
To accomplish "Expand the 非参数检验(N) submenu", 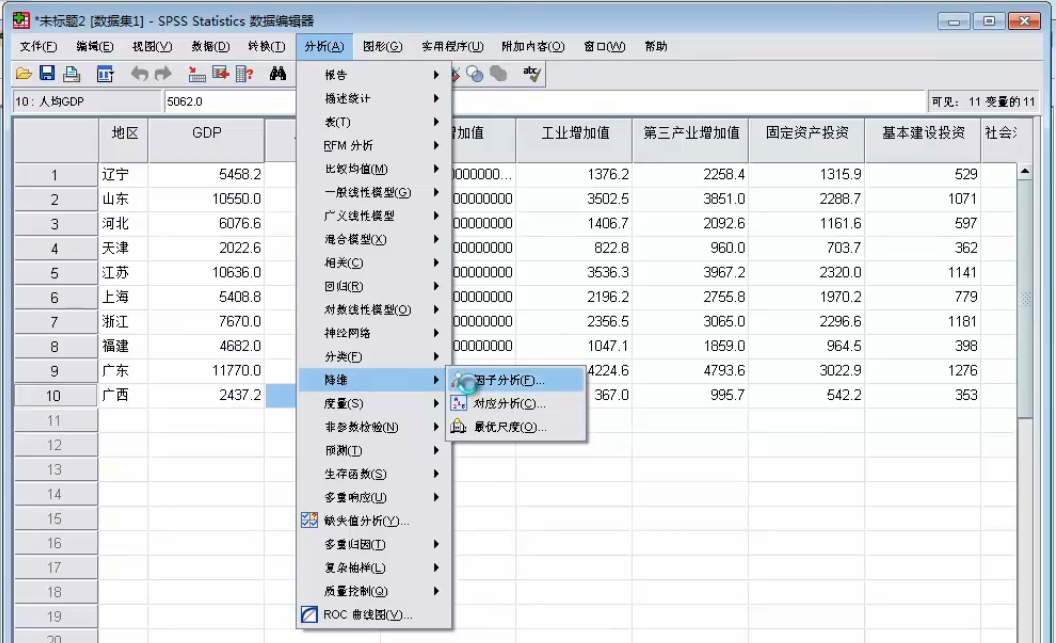I will 374,427.
